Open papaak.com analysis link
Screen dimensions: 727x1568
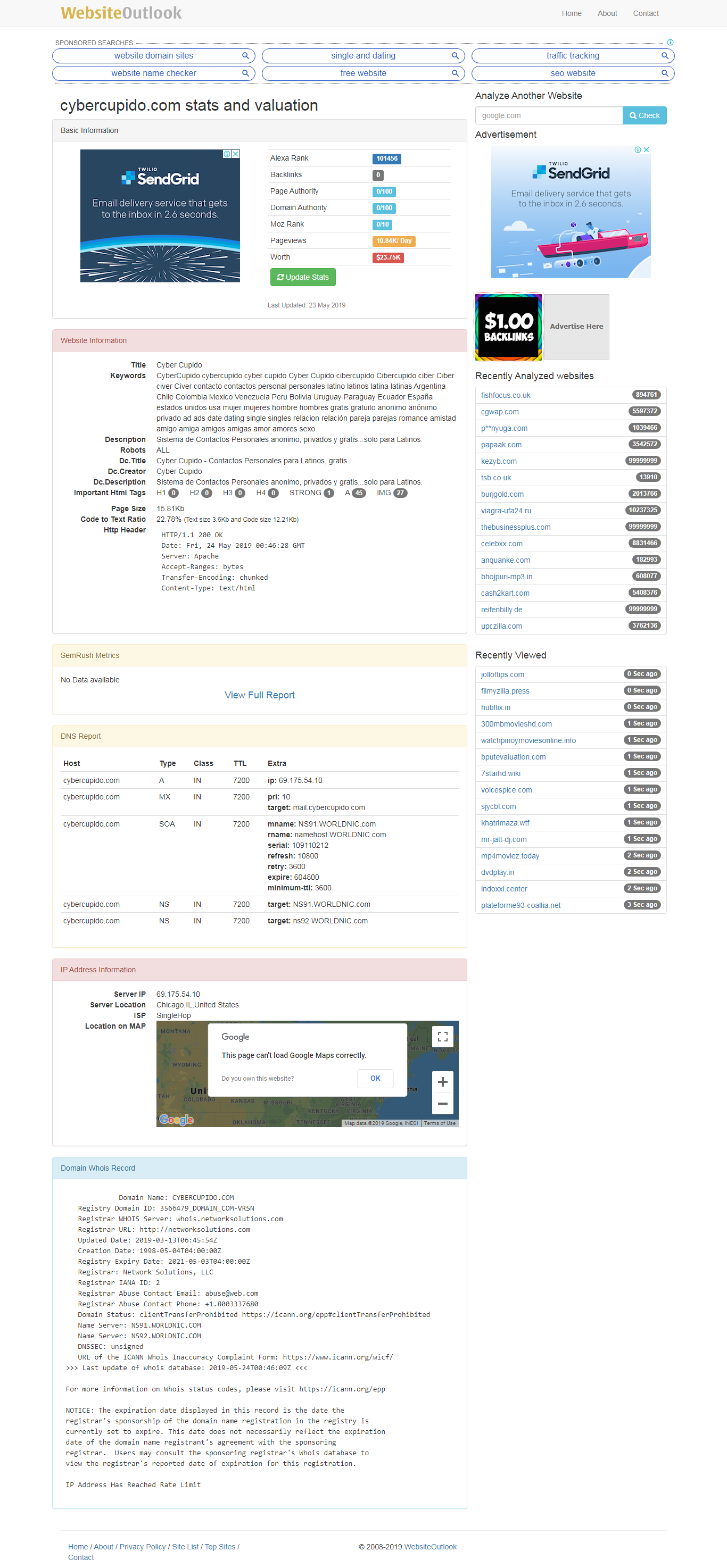click(500, 445)
